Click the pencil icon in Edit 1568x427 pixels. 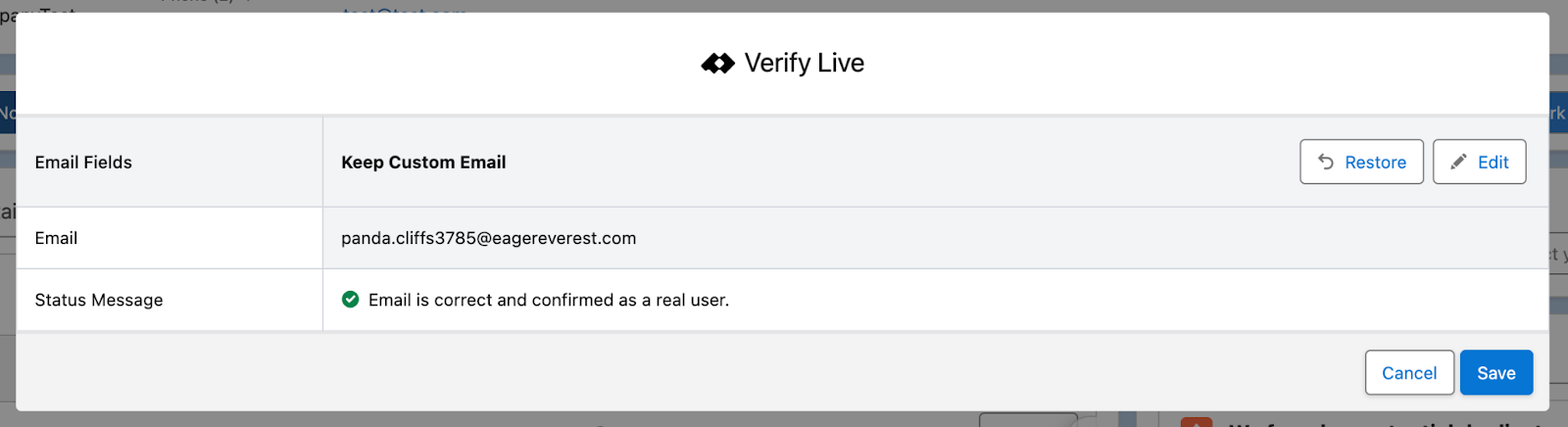pos(1459,162)
